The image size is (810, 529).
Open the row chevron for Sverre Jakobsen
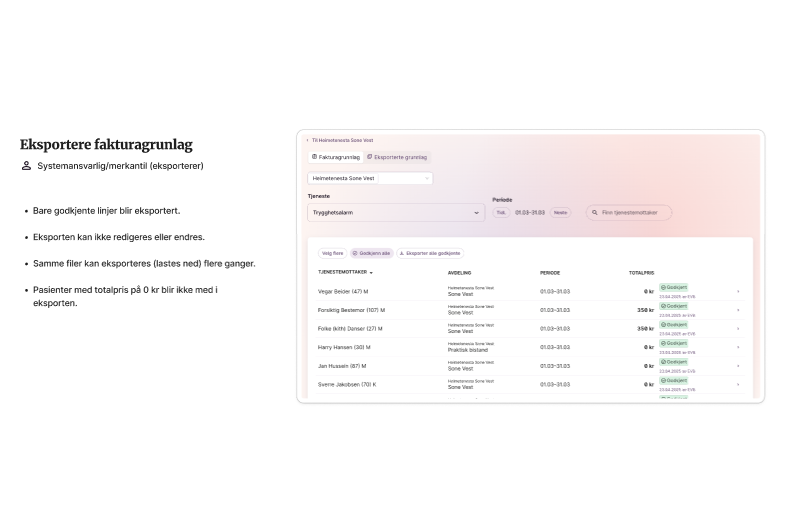738,384
